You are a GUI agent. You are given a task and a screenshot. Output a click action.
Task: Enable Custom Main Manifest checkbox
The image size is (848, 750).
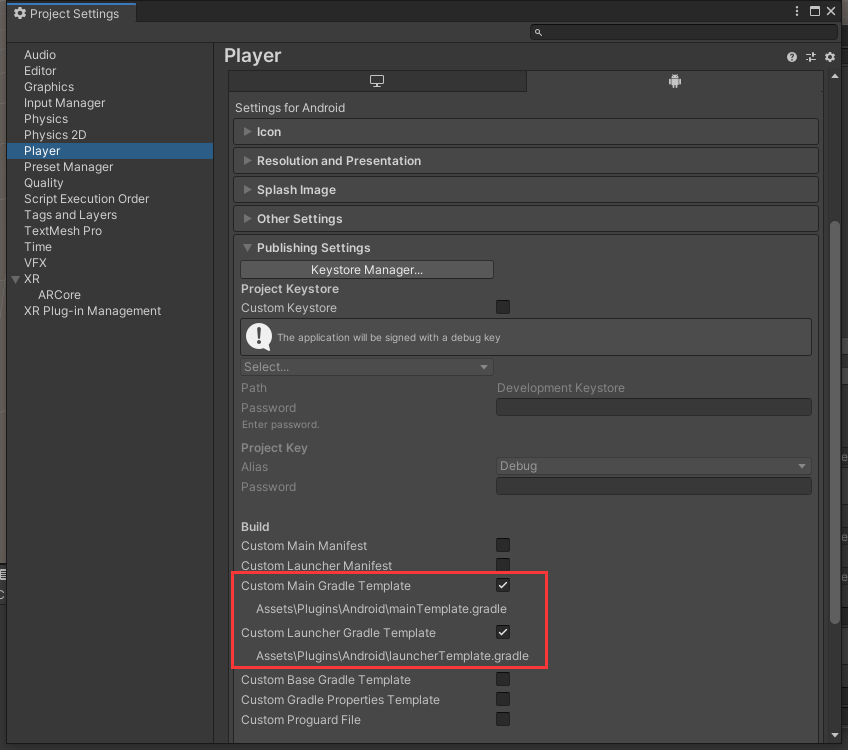pos(503,545)
